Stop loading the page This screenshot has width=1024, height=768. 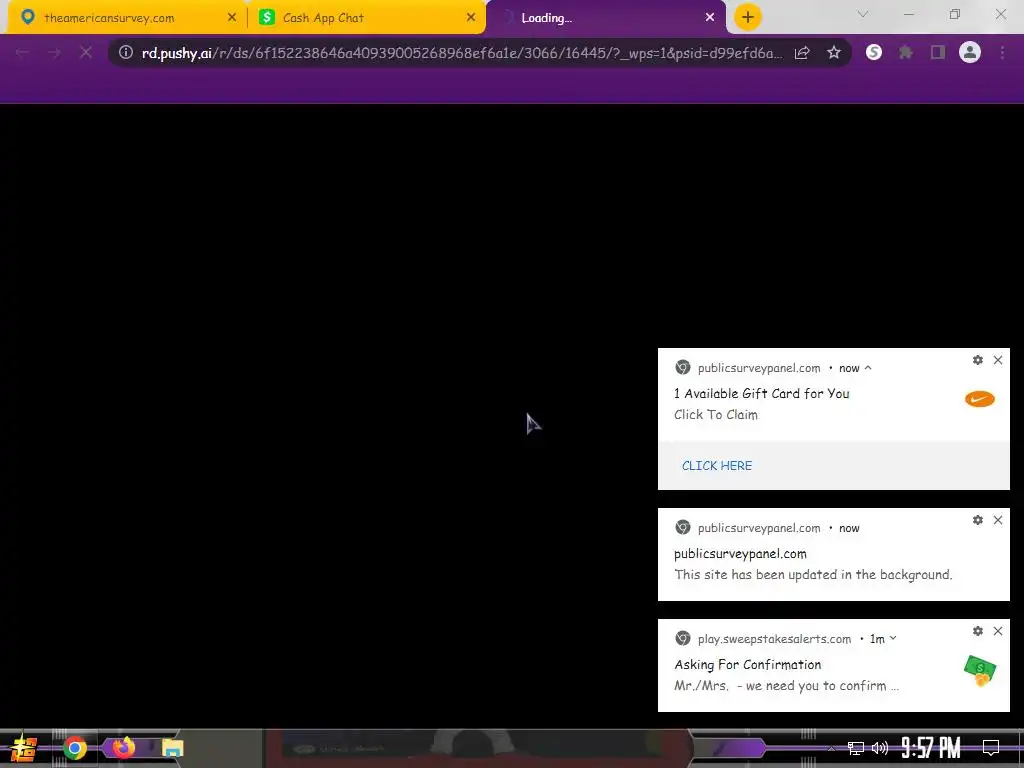(86, 53)
